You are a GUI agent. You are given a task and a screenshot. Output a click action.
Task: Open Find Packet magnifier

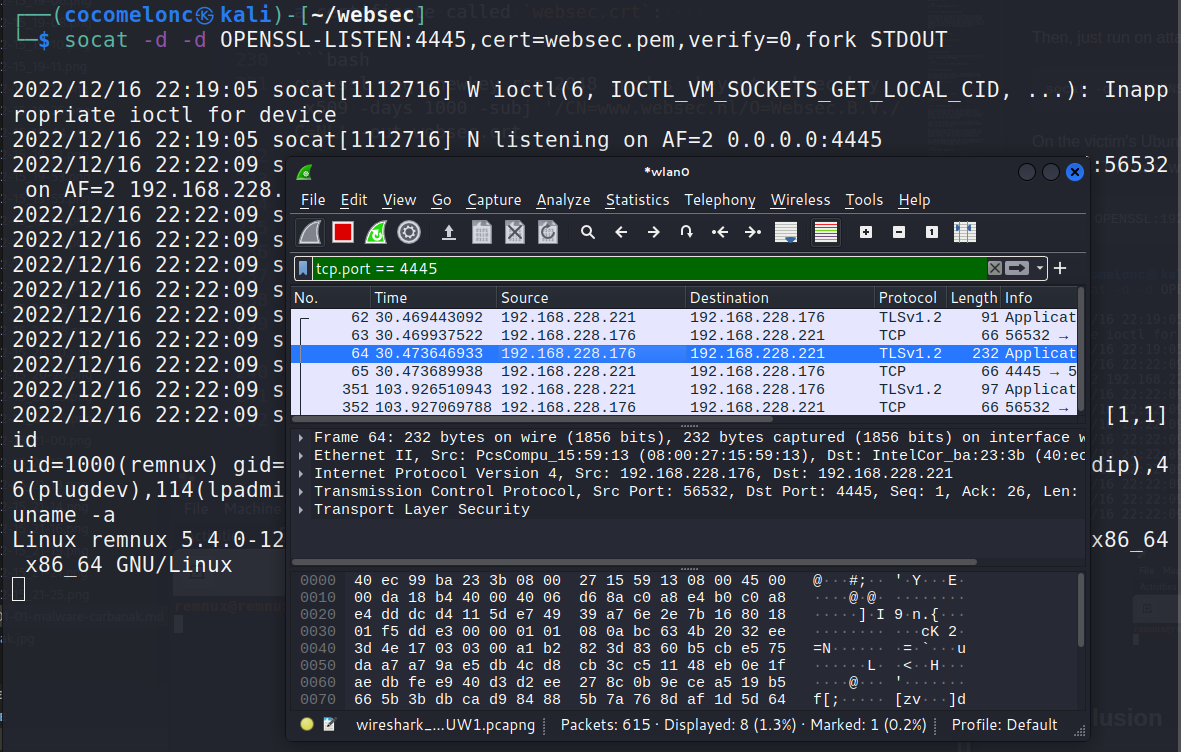coord(588,232)
